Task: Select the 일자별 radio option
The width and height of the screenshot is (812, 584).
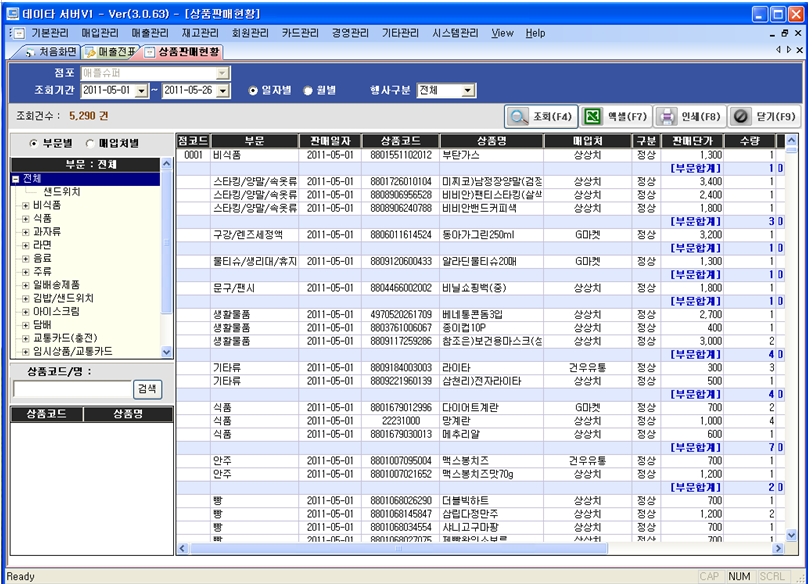Action: (x=254, y=91)
